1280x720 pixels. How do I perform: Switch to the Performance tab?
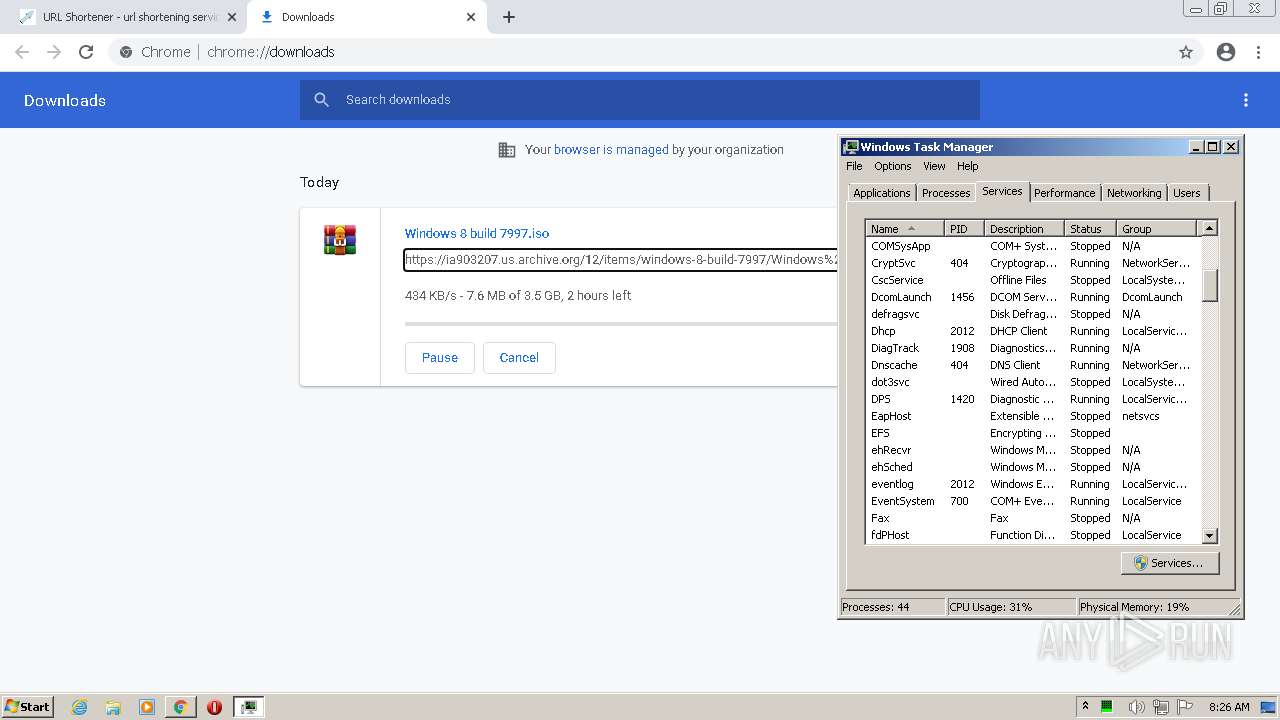coord(1064,193)
